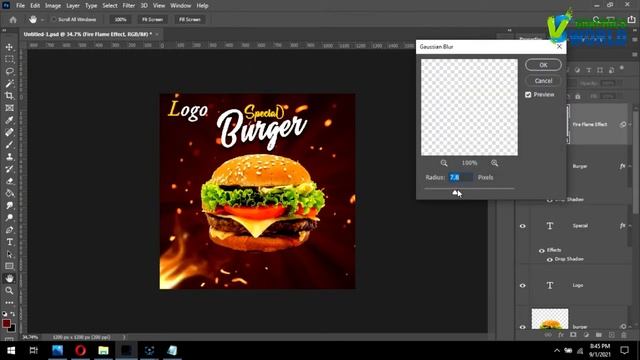The width and height of the screenshot is (640, 360).
Task: Select the Frame tool
Action: (9, 108)
